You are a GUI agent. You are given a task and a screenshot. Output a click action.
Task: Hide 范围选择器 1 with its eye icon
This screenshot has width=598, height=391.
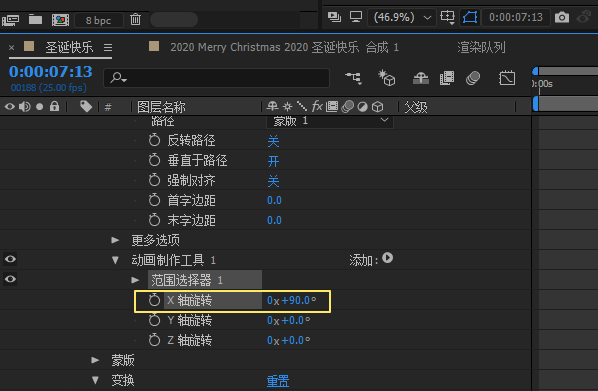click(10, 279)
